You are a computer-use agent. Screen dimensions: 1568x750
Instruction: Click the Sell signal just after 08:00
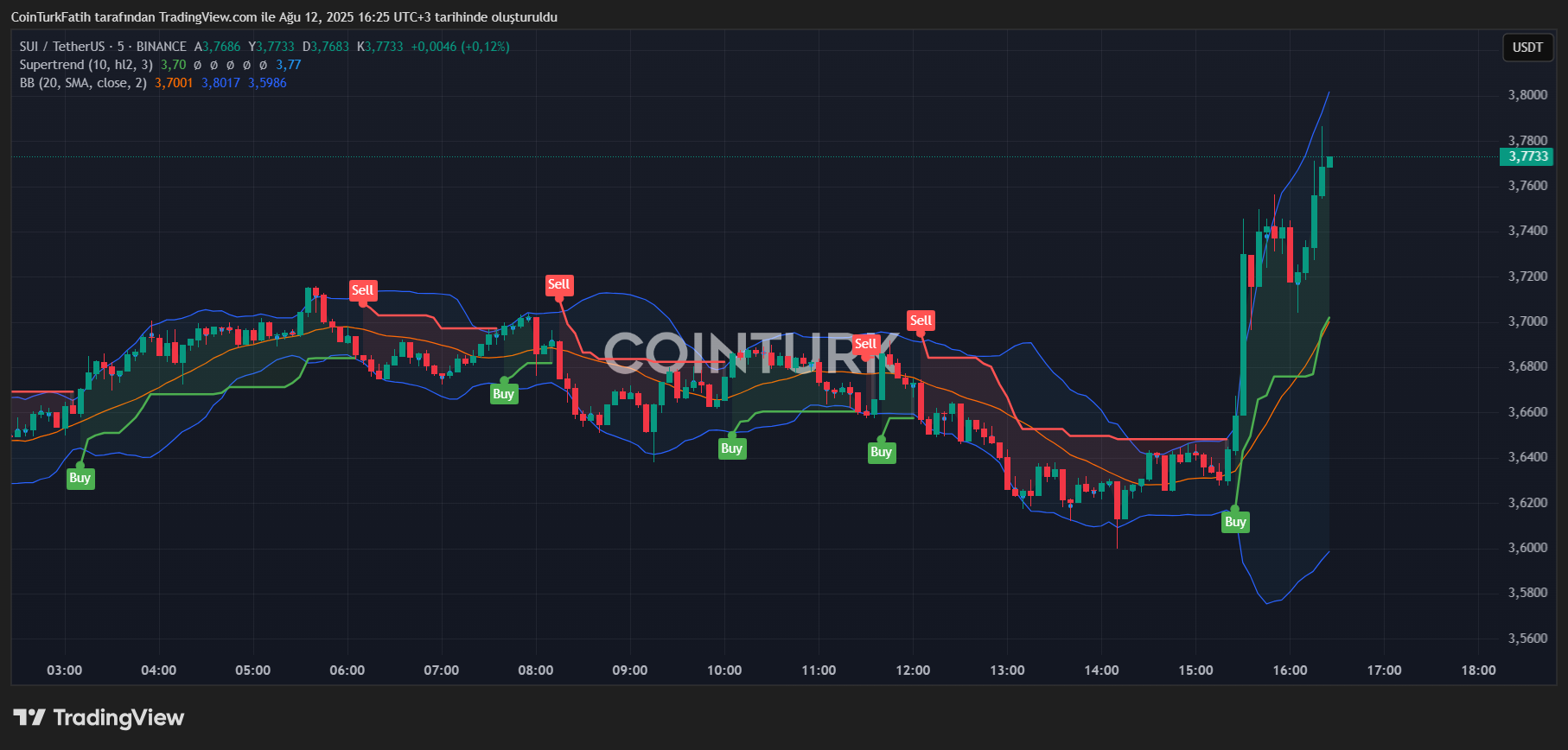coord(559,284)
